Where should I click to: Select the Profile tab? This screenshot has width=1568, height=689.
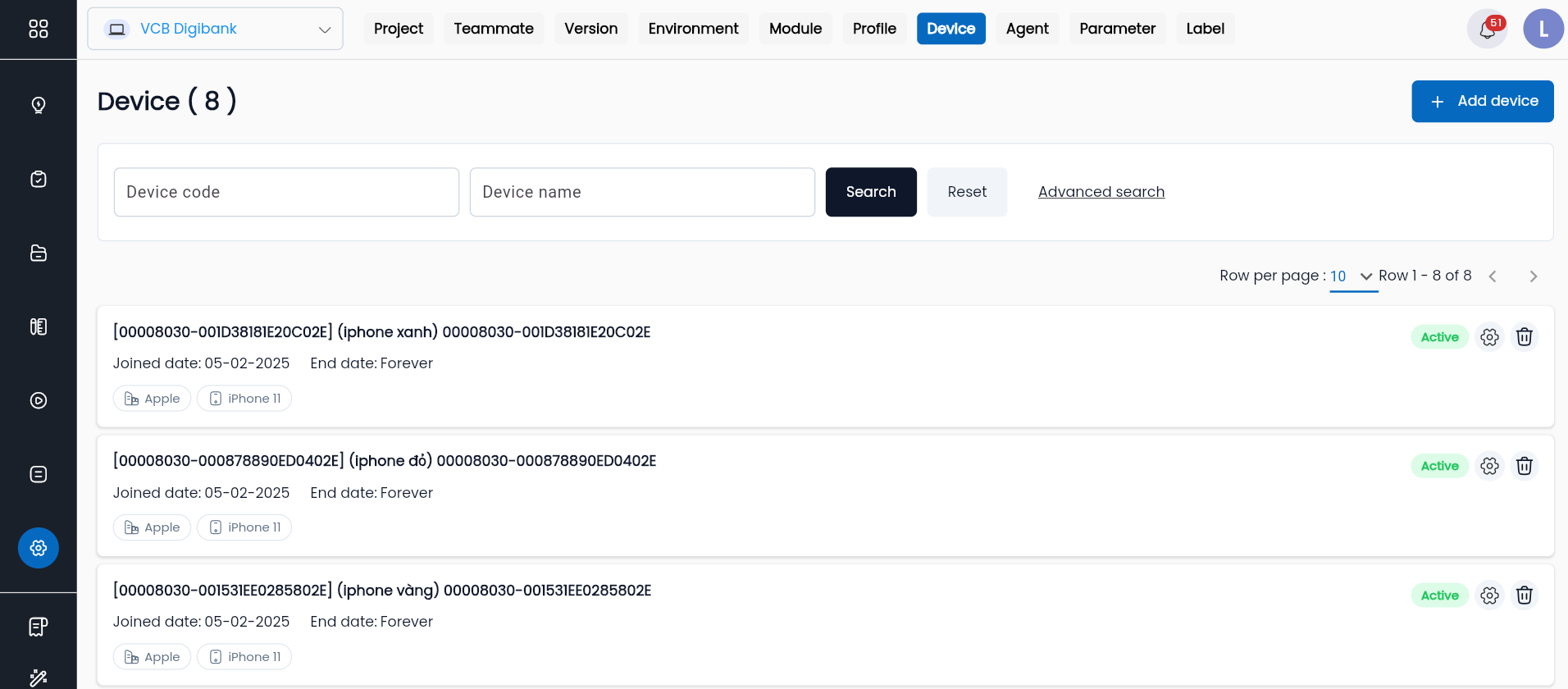click(875, 29)
